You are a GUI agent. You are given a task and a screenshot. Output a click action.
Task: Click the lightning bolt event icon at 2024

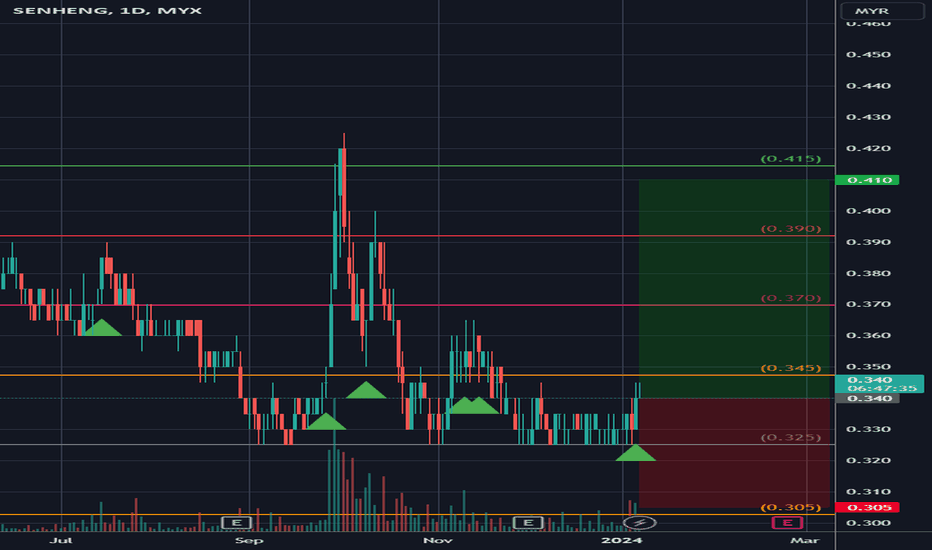click(x=640, y=523)
